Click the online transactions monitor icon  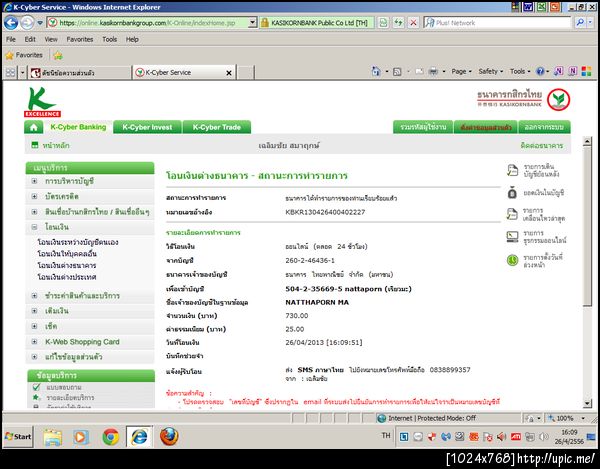pyautogui.click(x=512, y=237)
